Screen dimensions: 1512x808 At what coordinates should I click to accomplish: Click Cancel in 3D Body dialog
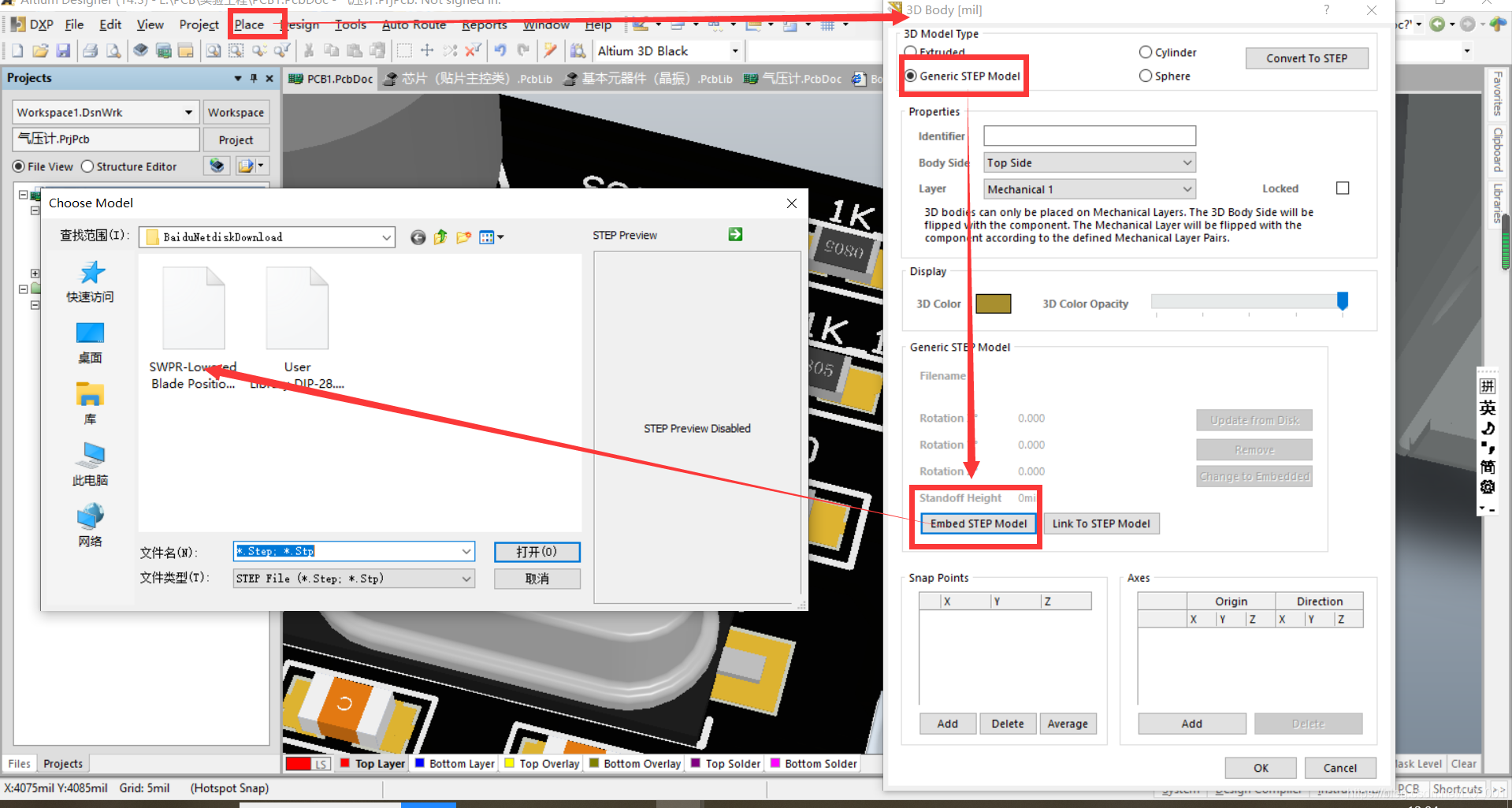click(x=1339, y=768)
